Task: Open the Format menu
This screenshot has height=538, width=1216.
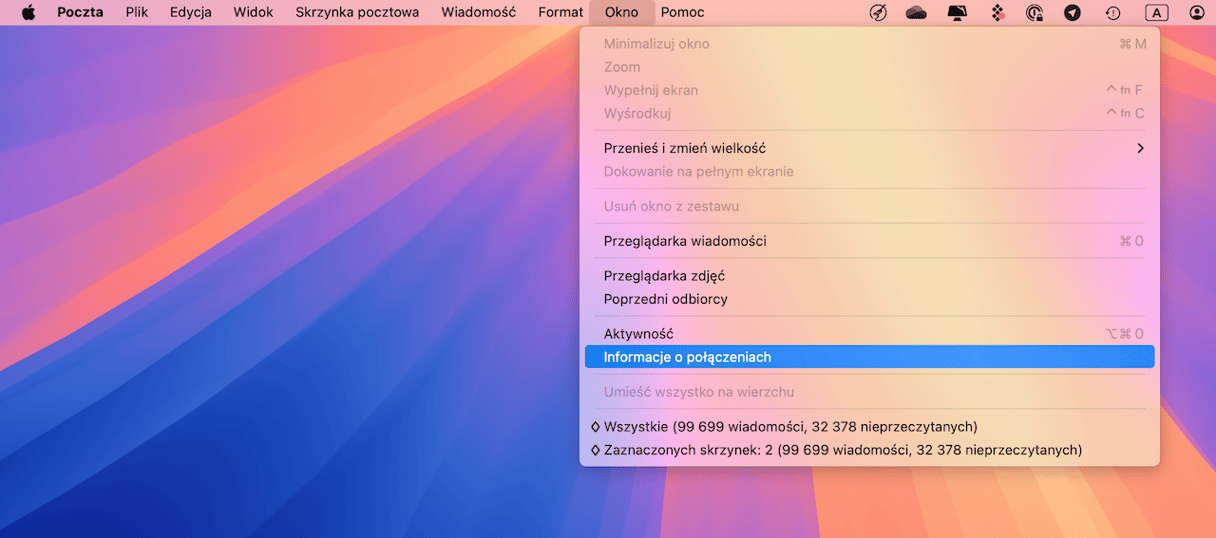Action: [x=560, y=12]
